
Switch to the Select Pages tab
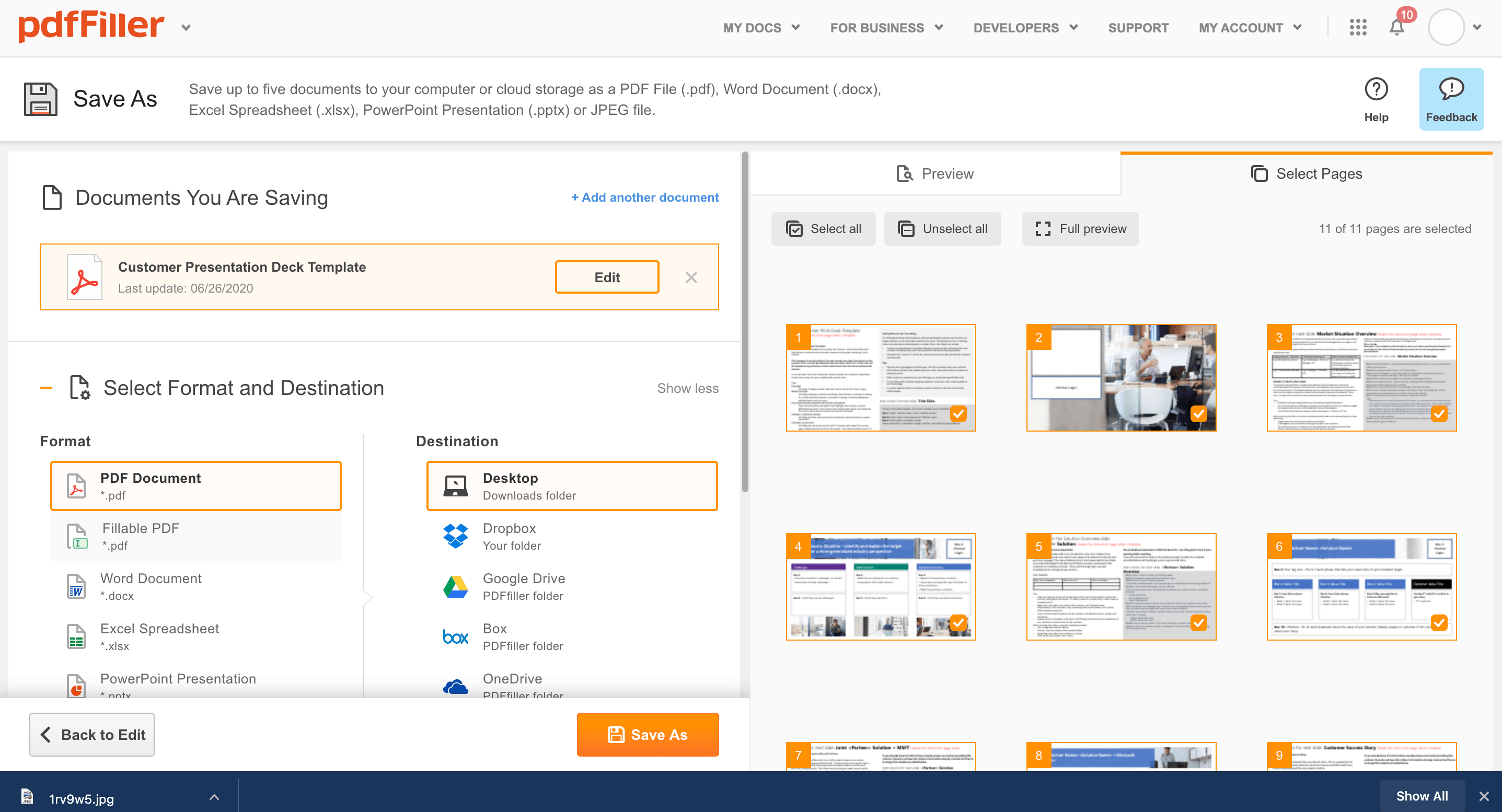coord(1306,173)
